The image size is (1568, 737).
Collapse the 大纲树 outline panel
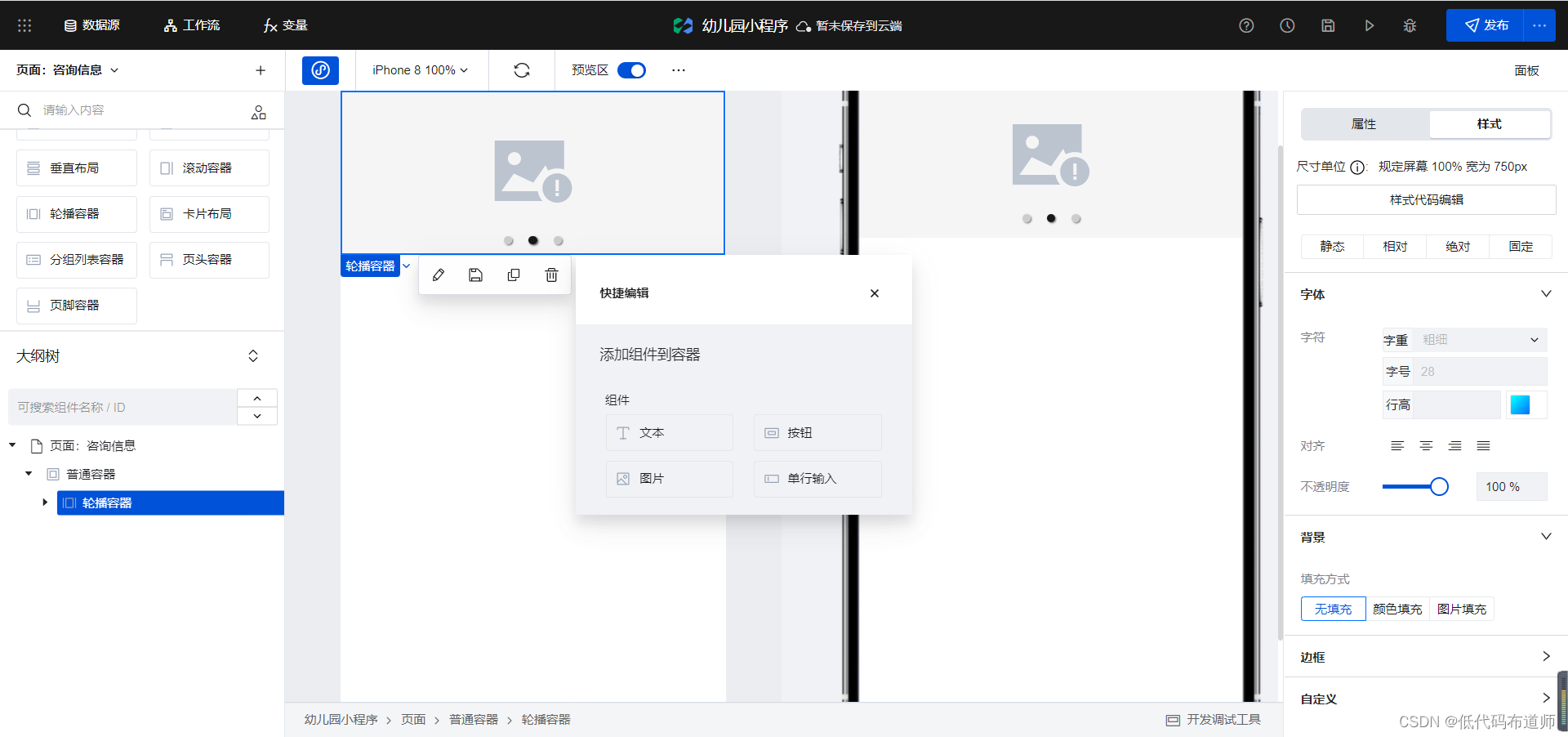[x=253, y=356]
